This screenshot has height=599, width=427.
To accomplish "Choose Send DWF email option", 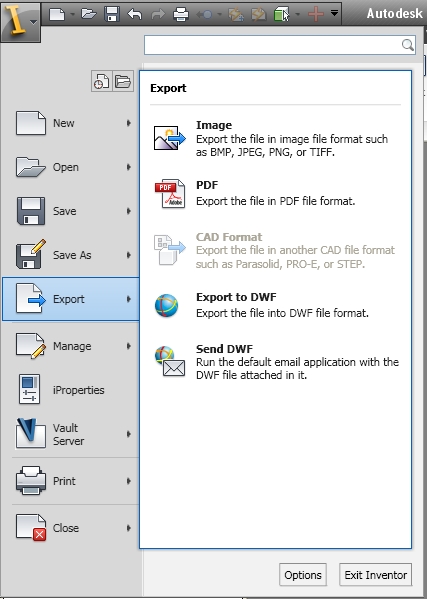I will (276, 361).
